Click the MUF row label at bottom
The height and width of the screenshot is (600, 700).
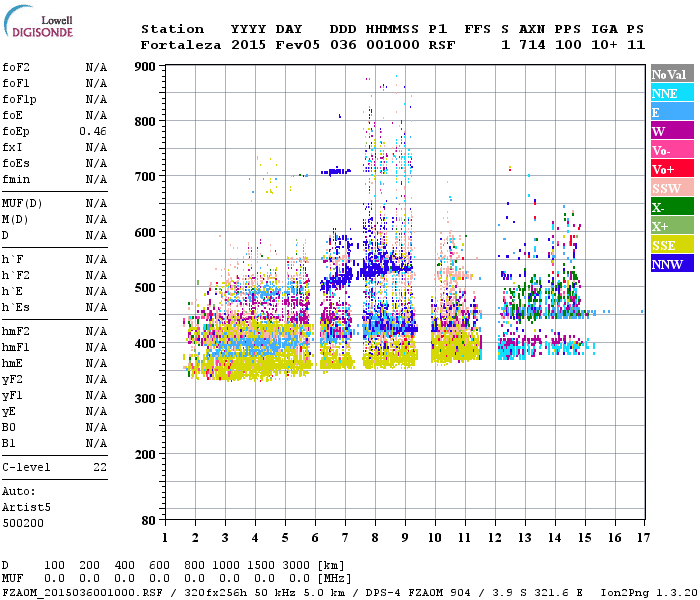tap(12, 579)
